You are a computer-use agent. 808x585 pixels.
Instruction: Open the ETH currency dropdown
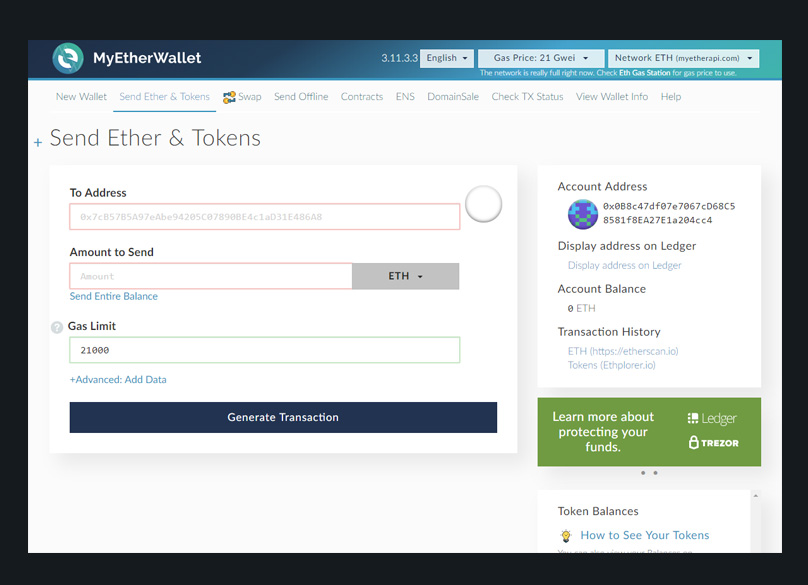pos(406,276)
